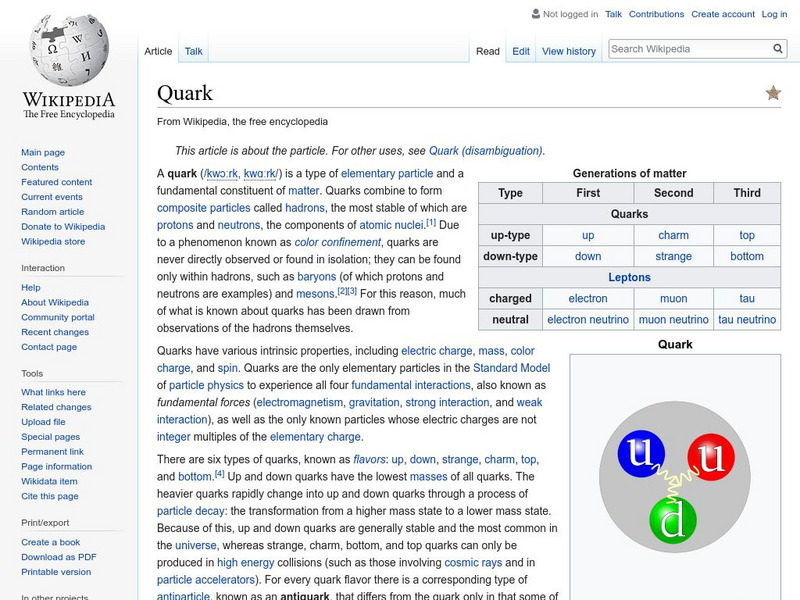Click the reference [4] footnote marker

coord(219,473)
